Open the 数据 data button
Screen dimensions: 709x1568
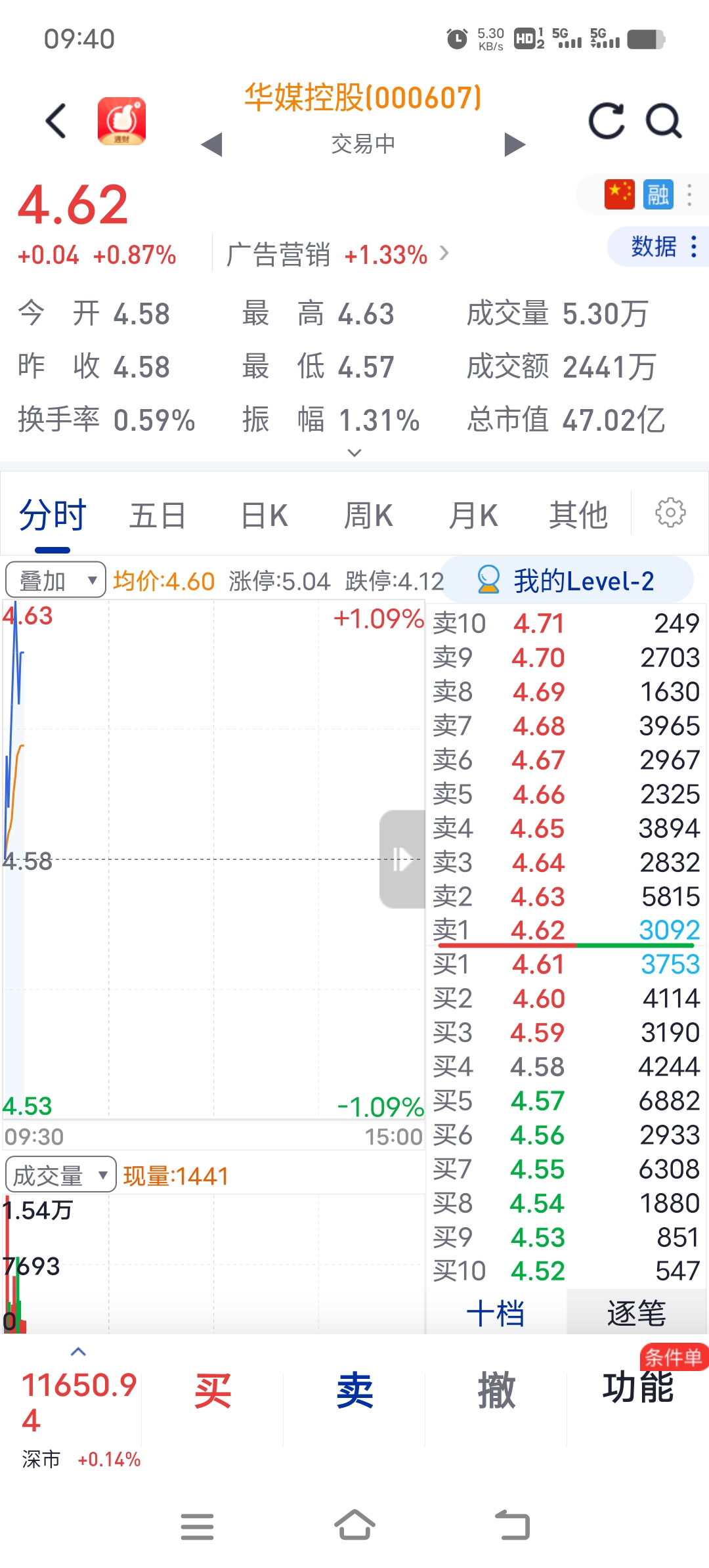coord(658,246)
